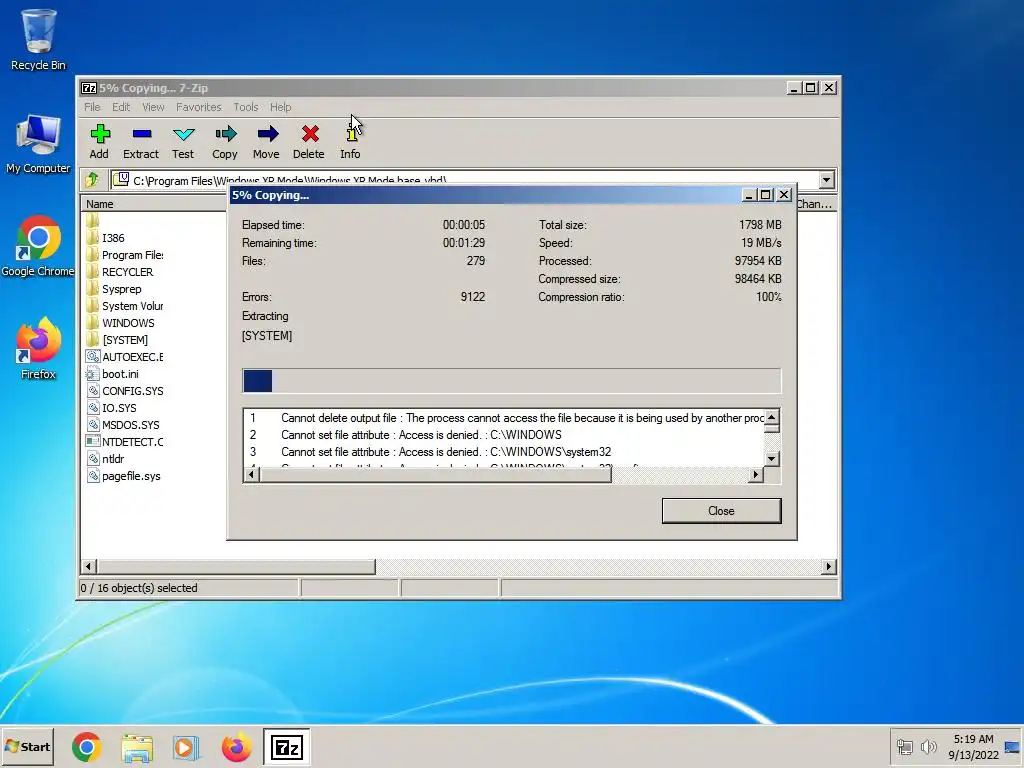The width and height of the screenshot is (1024, 768).
Task: Click error list horizontal scroll-left arrow
Action: click(251, 475)
